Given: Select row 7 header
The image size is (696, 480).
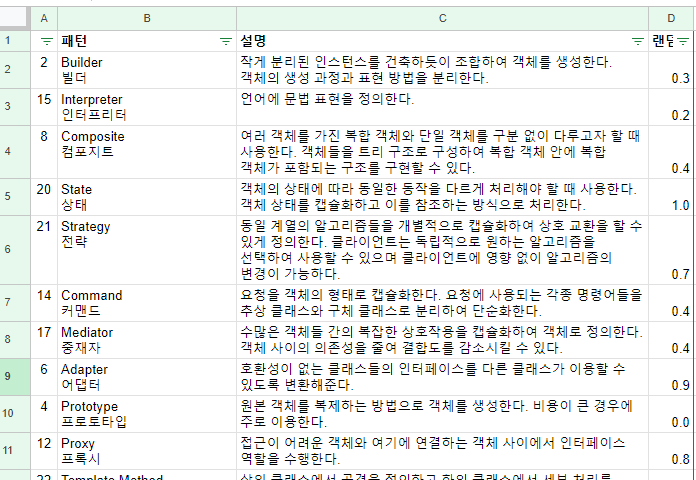Looking at the screenshot, I should click(15, 303).
